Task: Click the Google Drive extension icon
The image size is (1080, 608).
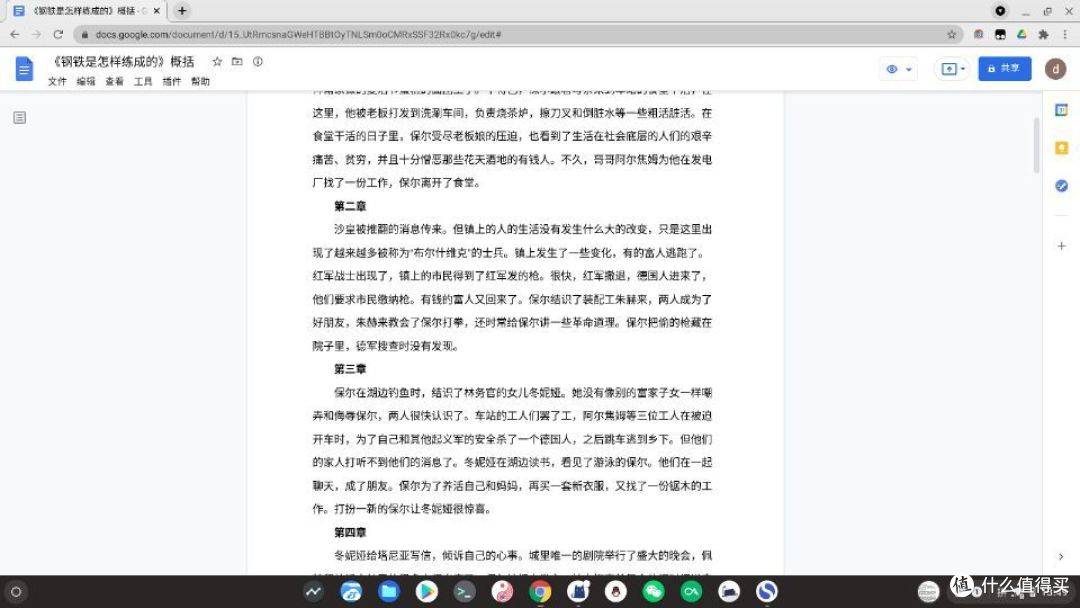Action: tap(1022, 34)
